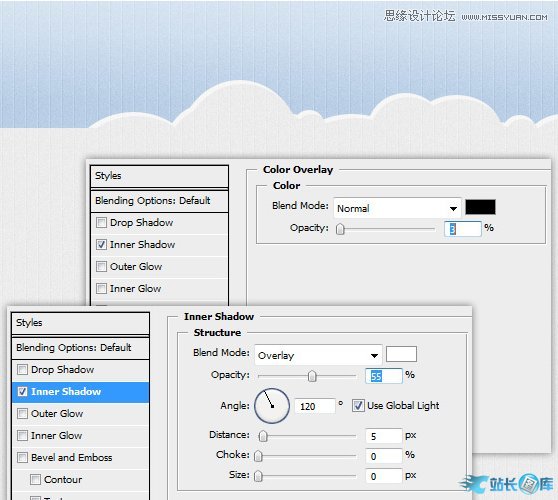Screen dimensions: 558x500
Task: Enable Drop Shadow in lower Styles list
Action: 22,369
